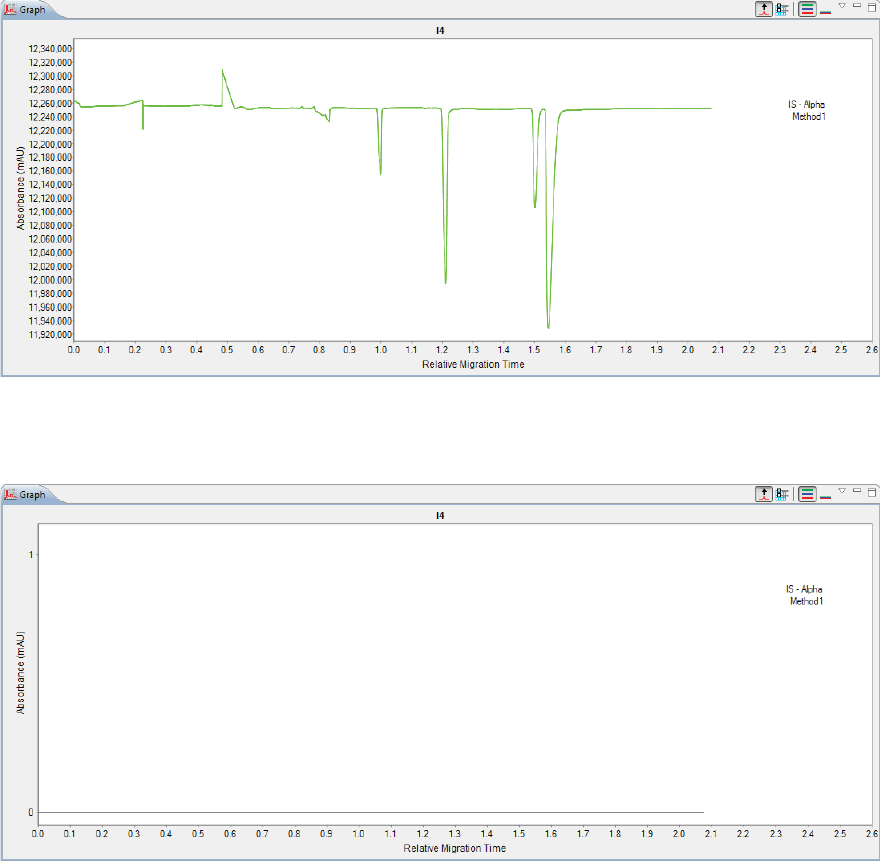Select the lower Graph tab
The height and width of the screenshot is (861, 880).
26,494
